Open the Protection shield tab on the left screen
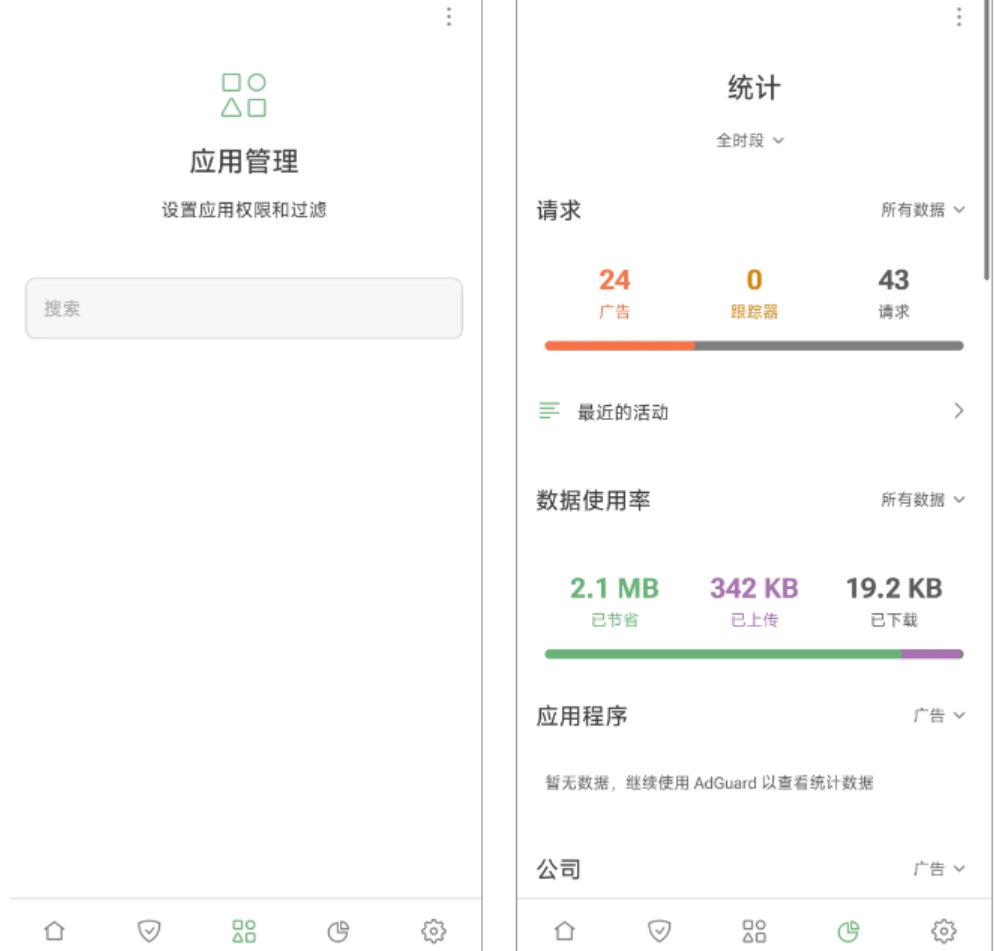This screenshot has width=994, height=951. coord(149,931)
